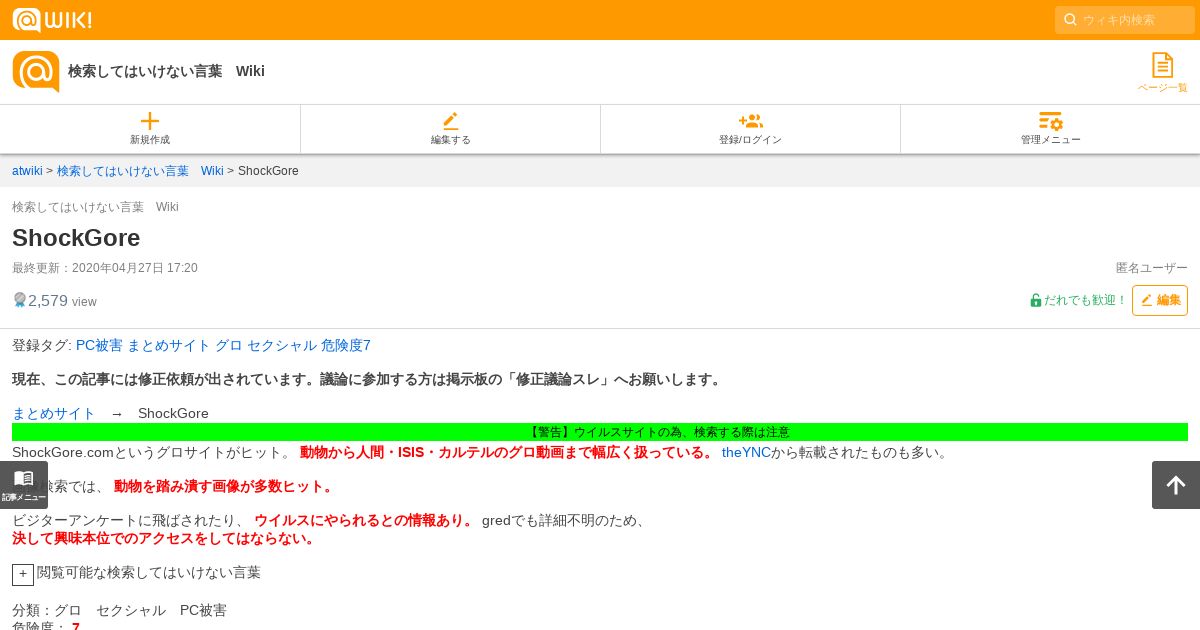Expand 閲覧可能な検索してはいけない言葉 with plus box
The width and height of the screenshot is (1200, 630).
coord(23,575)
